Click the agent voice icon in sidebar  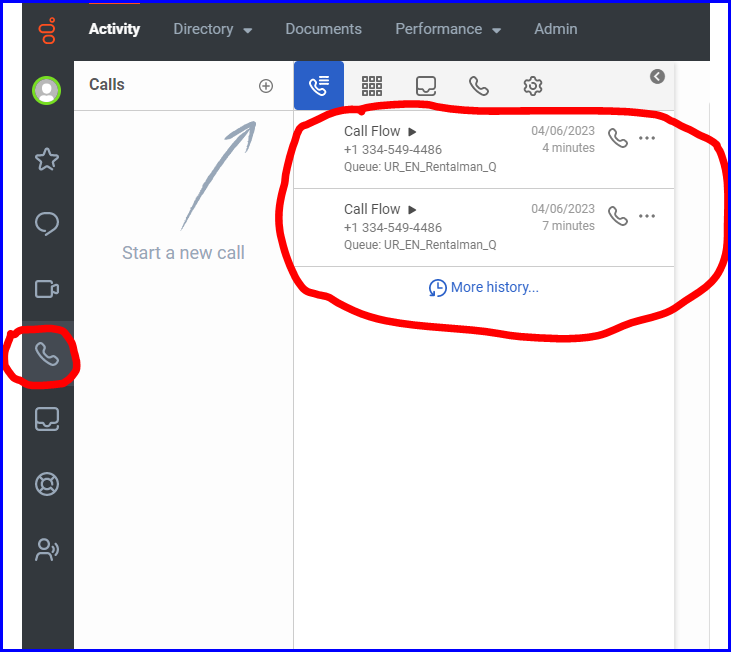point(47,549)
